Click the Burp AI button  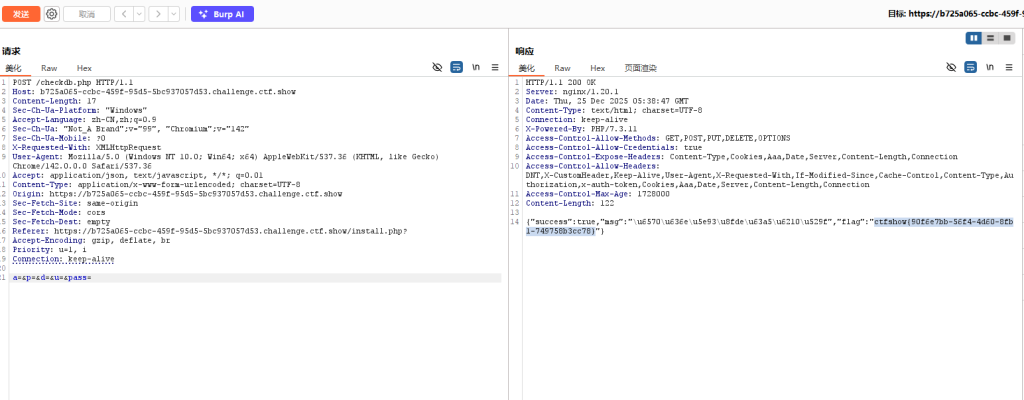(222, 14)
